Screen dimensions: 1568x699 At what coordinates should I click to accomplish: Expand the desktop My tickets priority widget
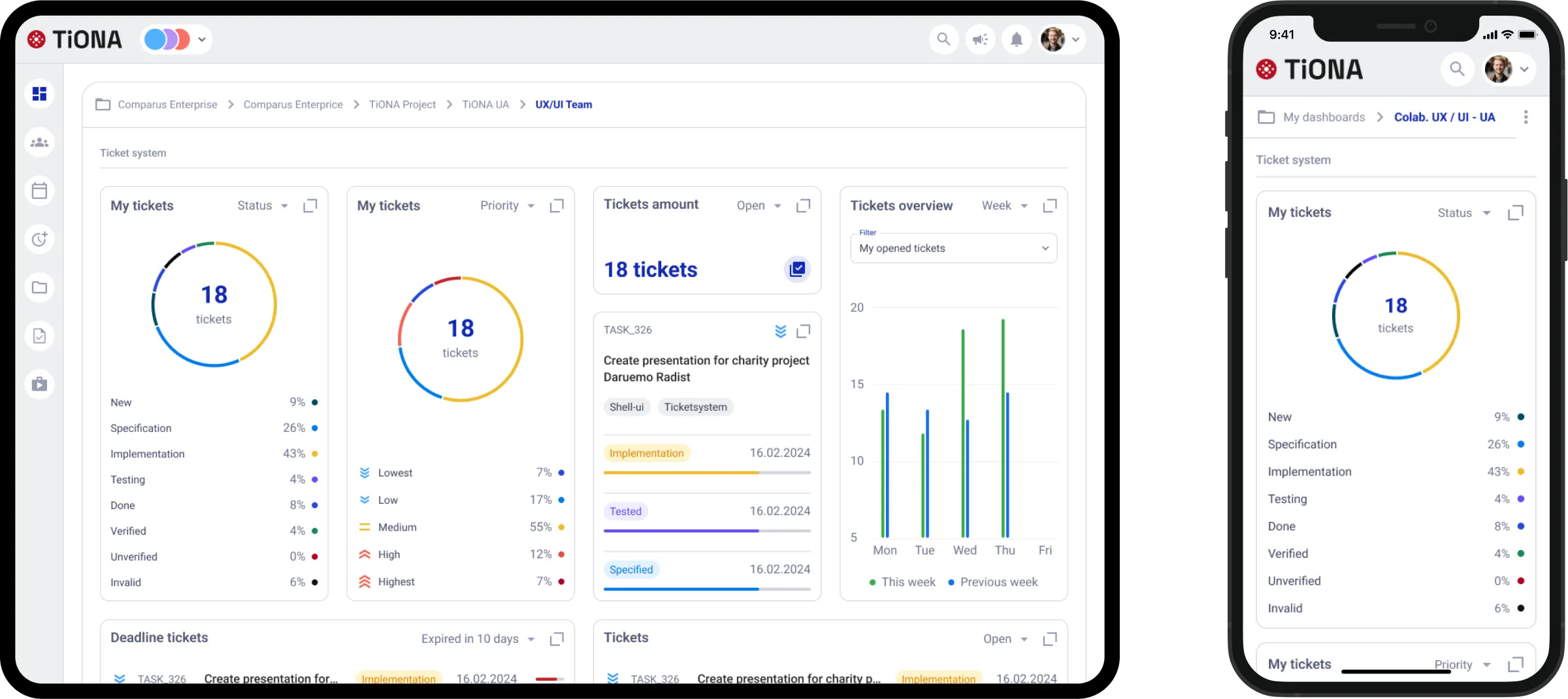click(x=557, y=206)
